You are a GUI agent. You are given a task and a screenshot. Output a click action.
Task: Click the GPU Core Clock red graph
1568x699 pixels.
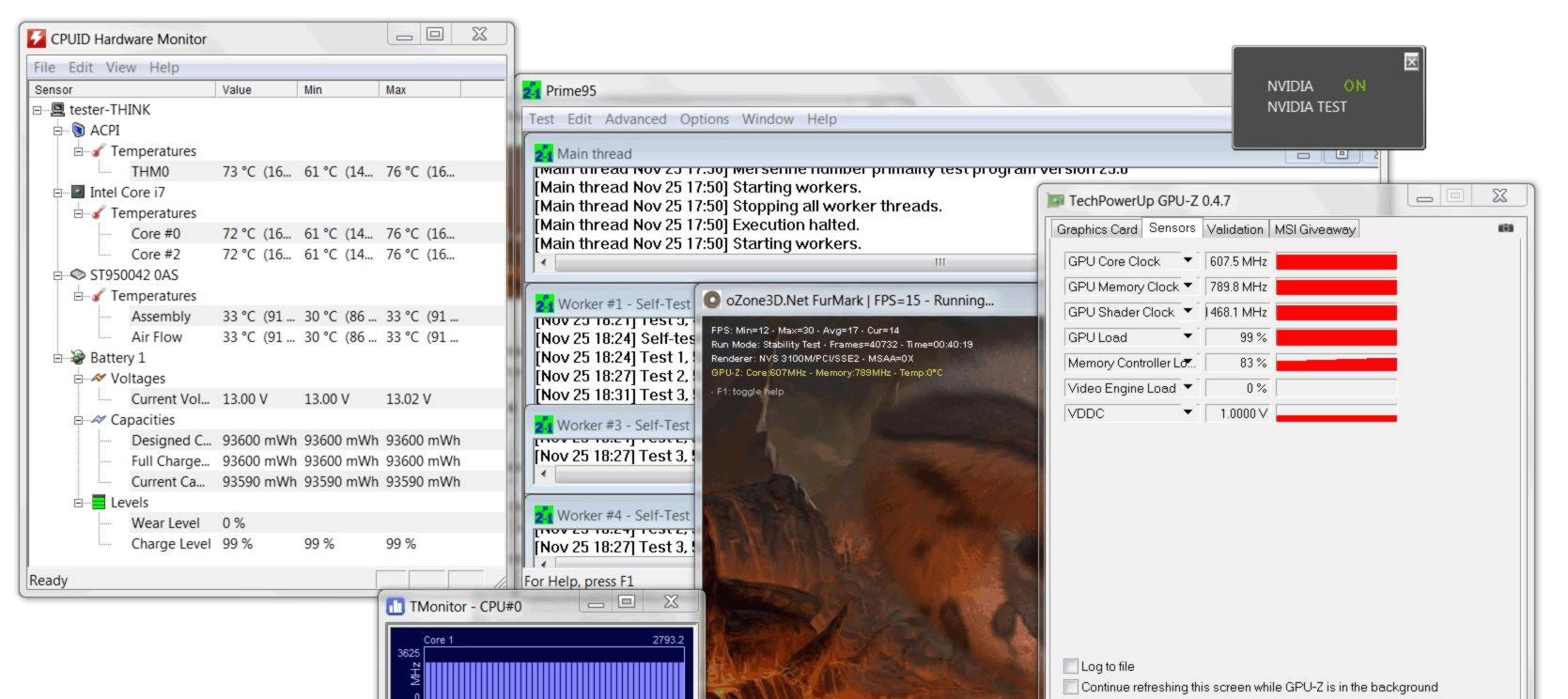tap(1336, 261)
